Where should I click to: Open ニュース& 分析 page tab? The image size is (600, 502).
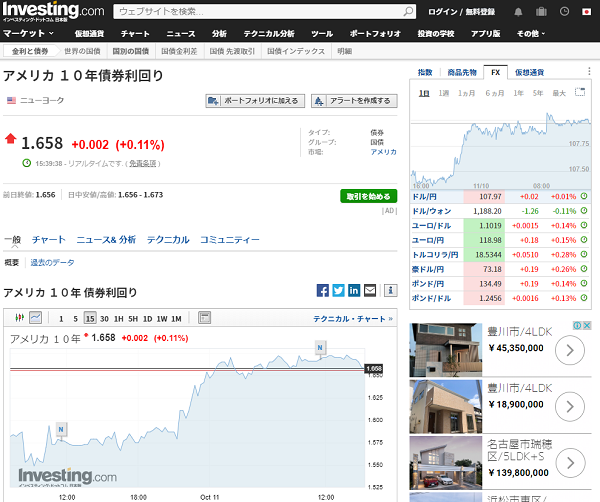[x=106, y=240]
